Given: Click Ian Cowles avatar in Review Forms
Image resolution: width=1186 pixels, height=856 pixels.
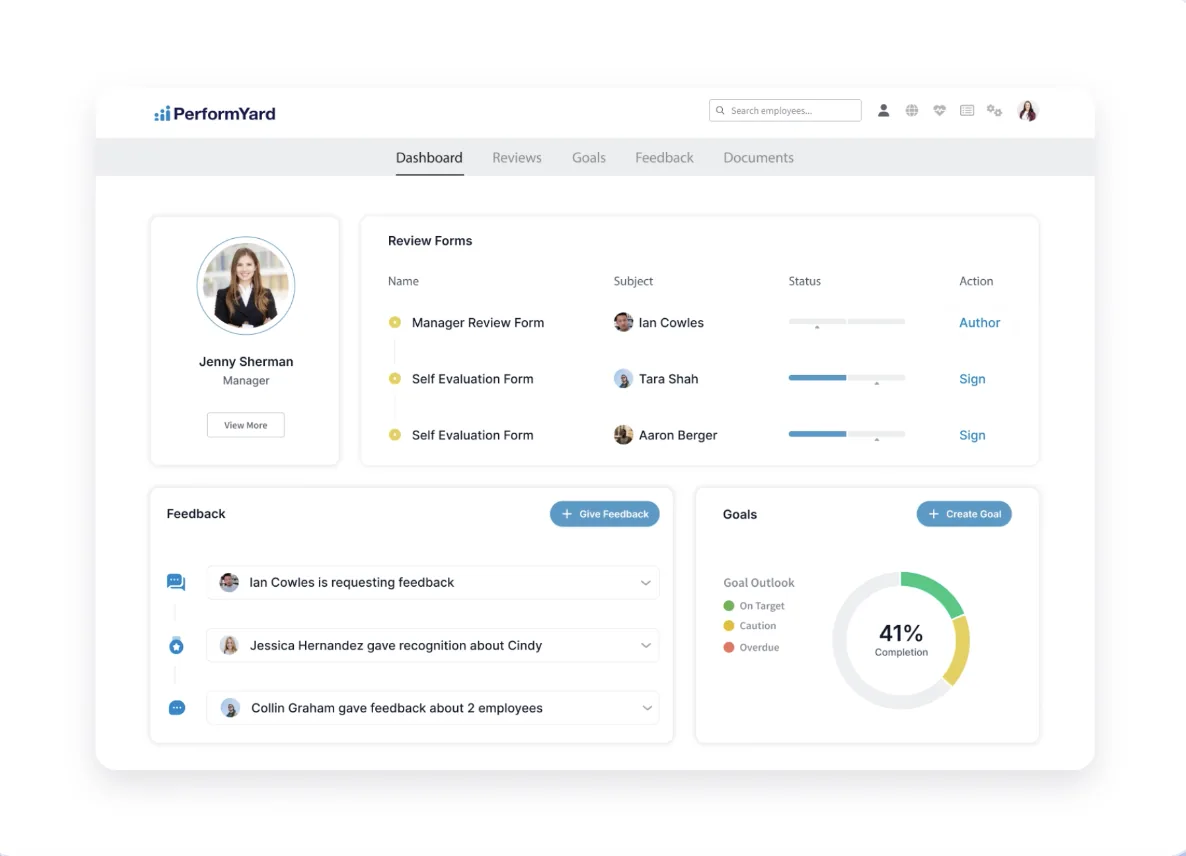Looking at the screenshot, I should coord(623,322).
